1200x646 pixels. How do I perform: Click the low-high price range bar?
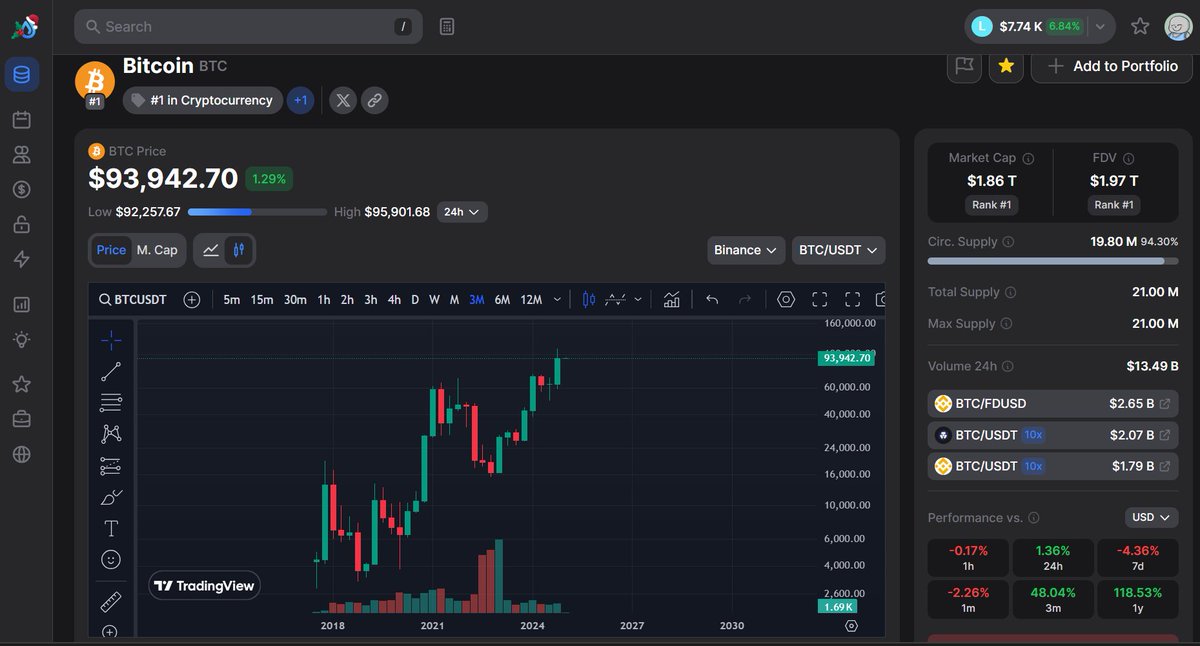(x=257, y=212)
